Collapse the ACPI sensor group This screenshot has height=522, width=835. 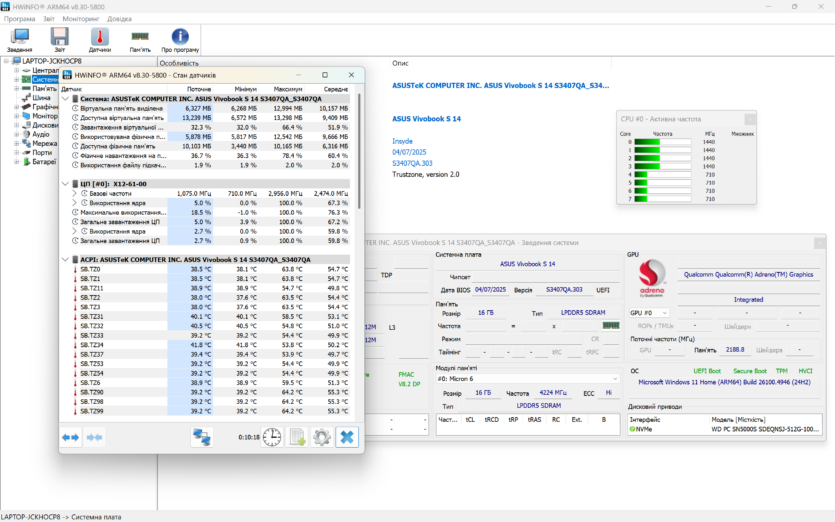click(66, 259)
